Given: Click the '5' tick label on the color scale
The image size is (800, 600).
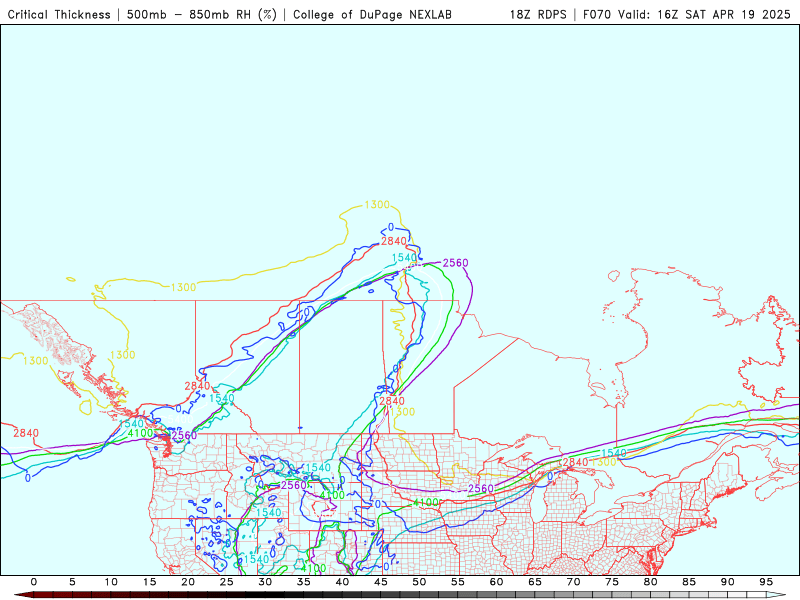Looking at the screenshot, I should click(72, 582).
